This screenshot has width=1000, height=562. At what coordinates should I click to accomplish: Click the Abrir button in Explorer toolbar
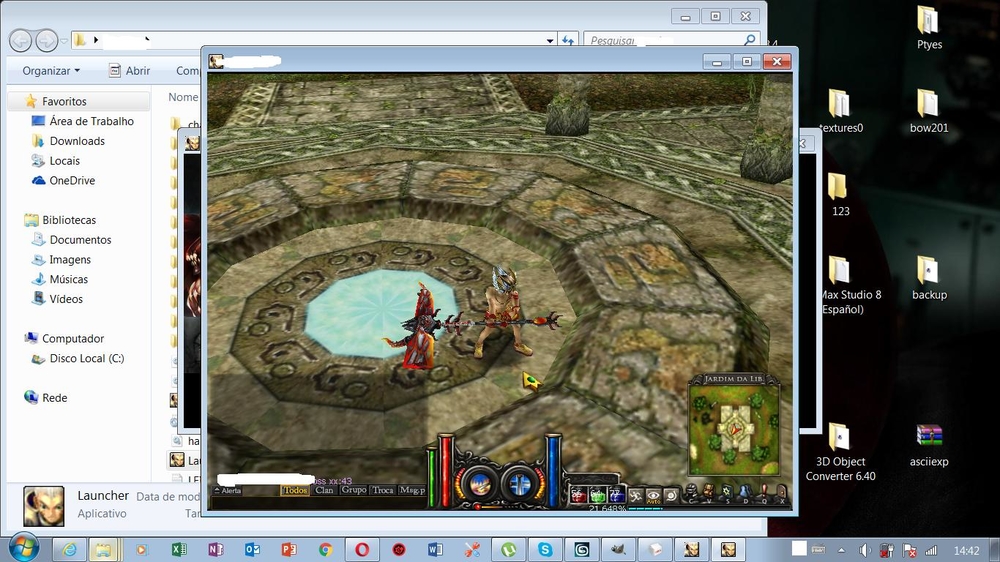pyautogui.click(x=129, y=71)
